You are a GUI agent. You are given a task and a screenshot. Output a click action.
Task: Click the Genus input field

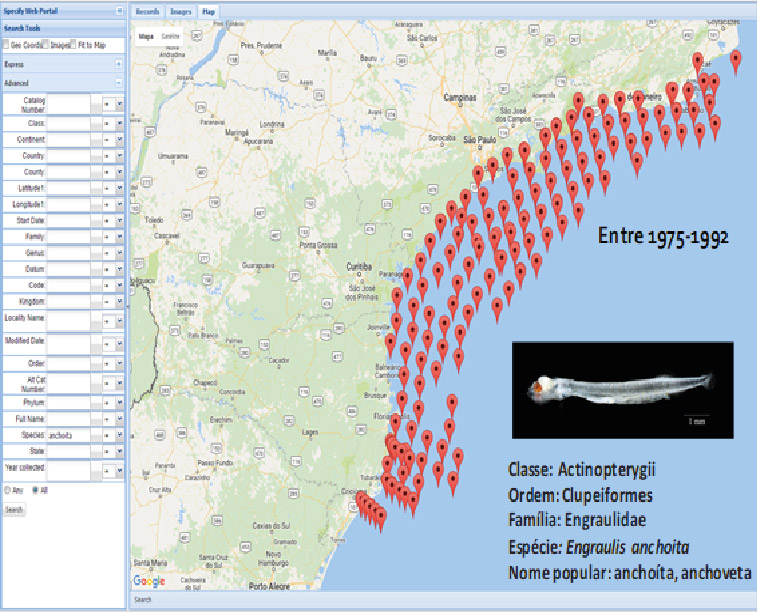69,253
